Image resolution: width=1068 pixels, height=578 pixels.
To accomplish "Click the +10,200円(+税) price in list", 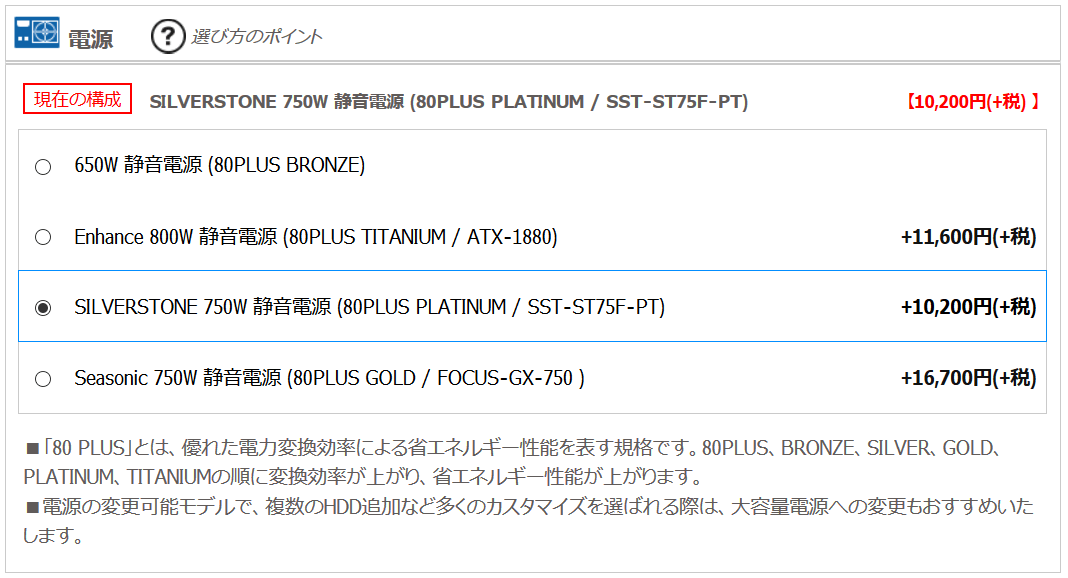I will click(x=968, y=307).
